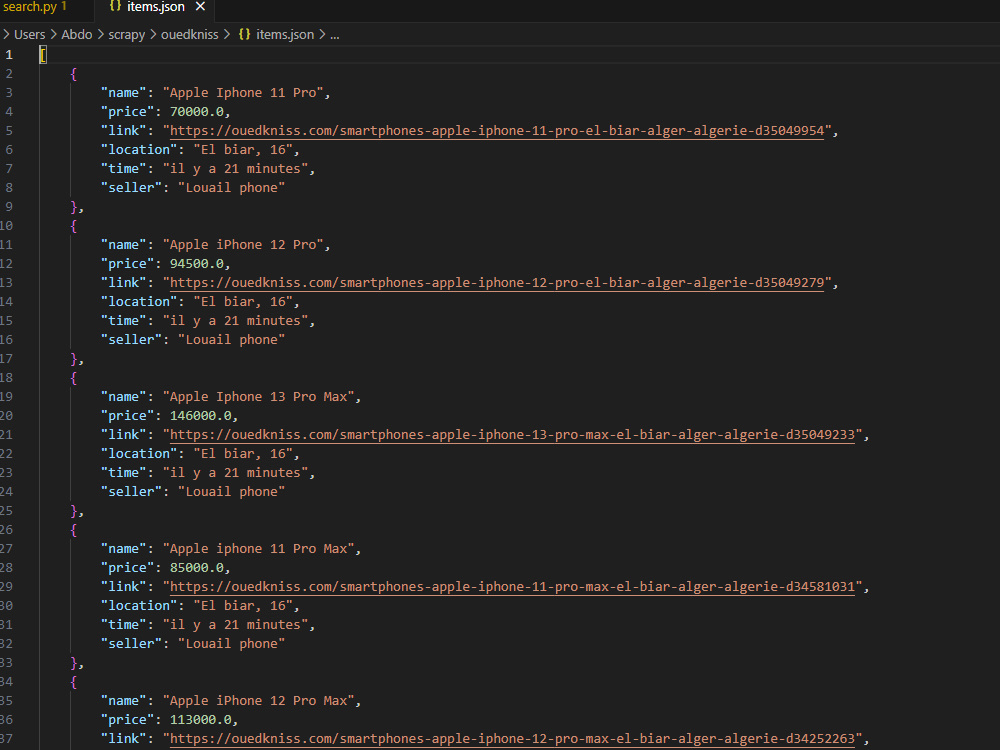Click "il y a 21 minutes" on line 23
1000x750 pixels.
pyautogui.click(x=235, y=473)
